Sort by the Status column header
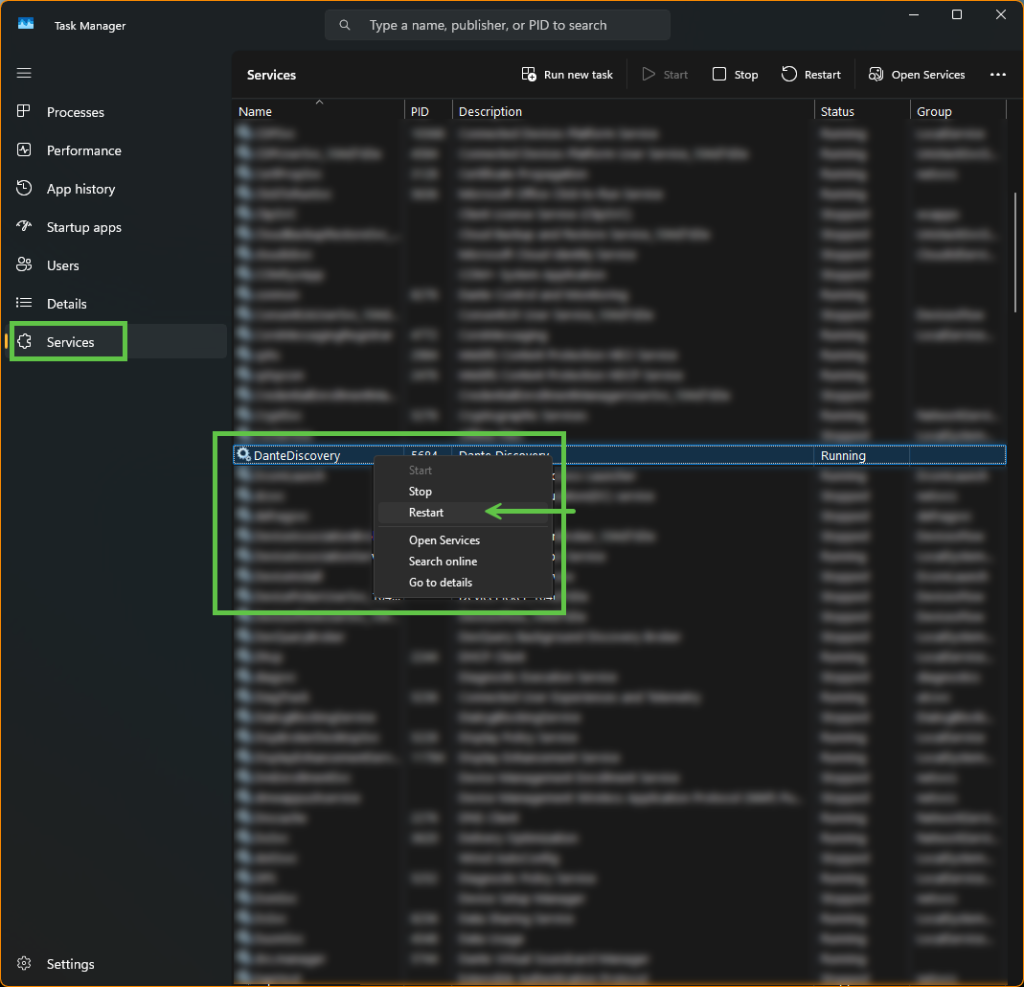 pos(837,112)
